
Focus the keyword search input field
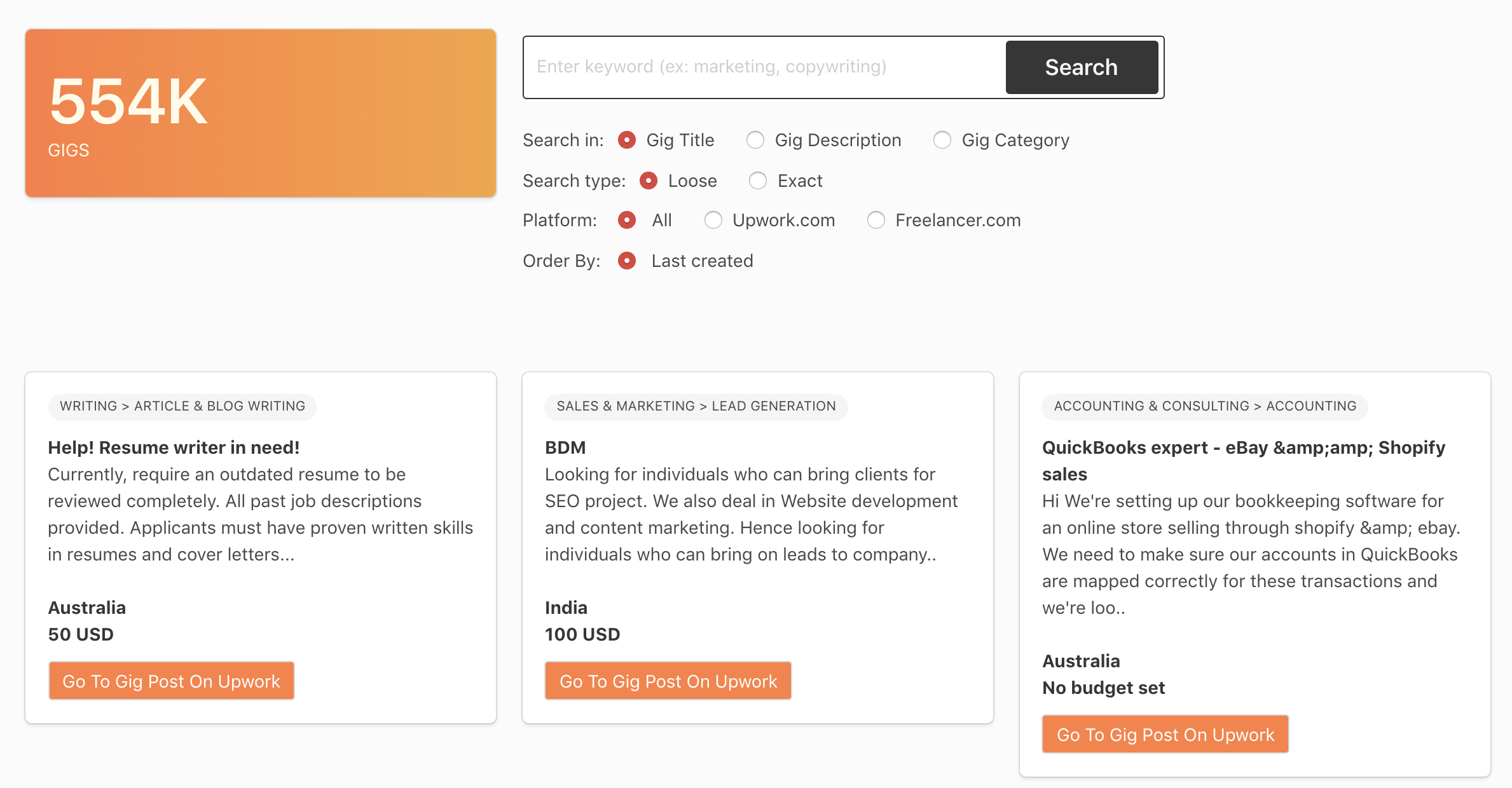pos(763,67)
